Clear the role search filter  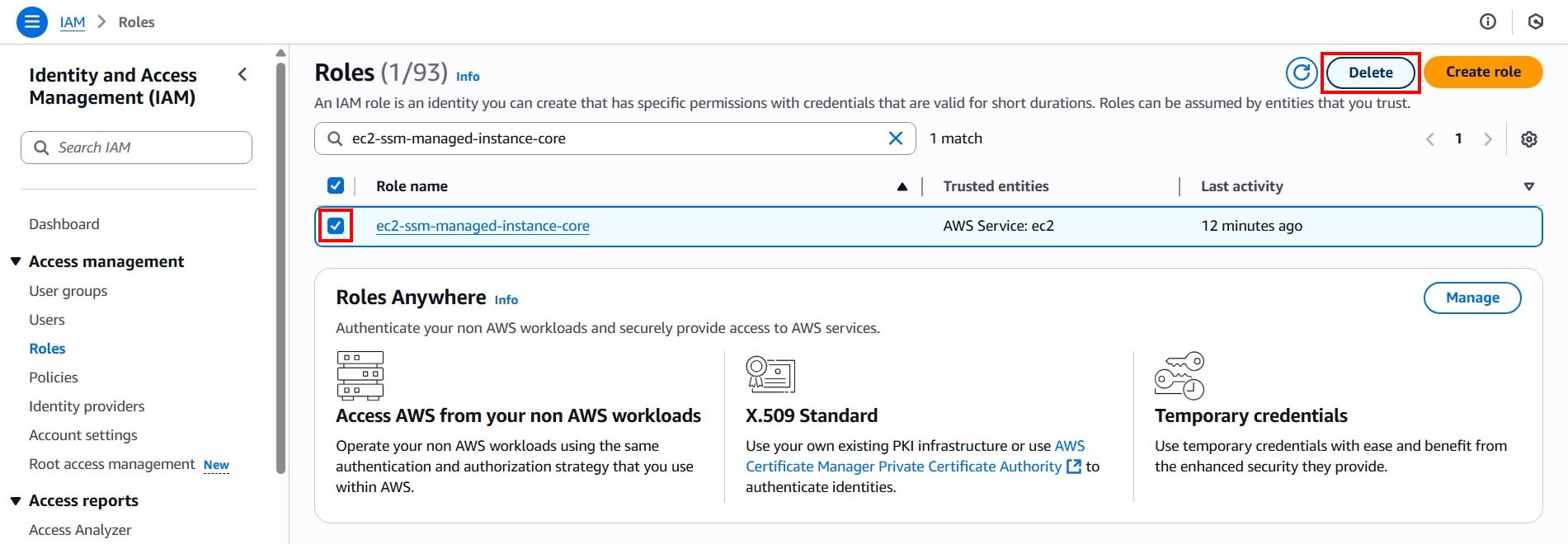click(896, 138)
